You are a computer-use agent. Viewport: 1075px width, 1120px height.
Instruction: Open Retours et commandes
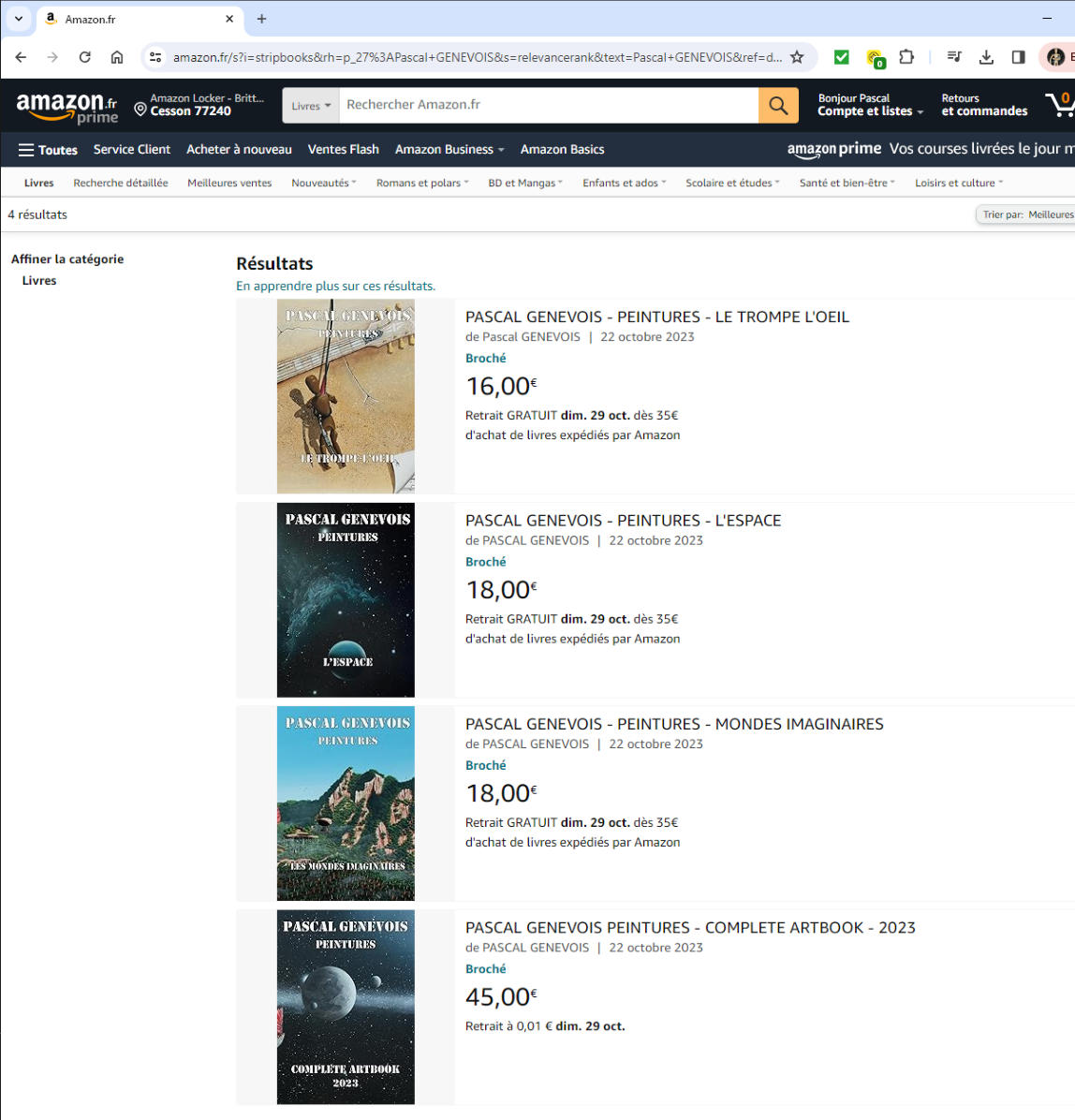pos(984,105)
